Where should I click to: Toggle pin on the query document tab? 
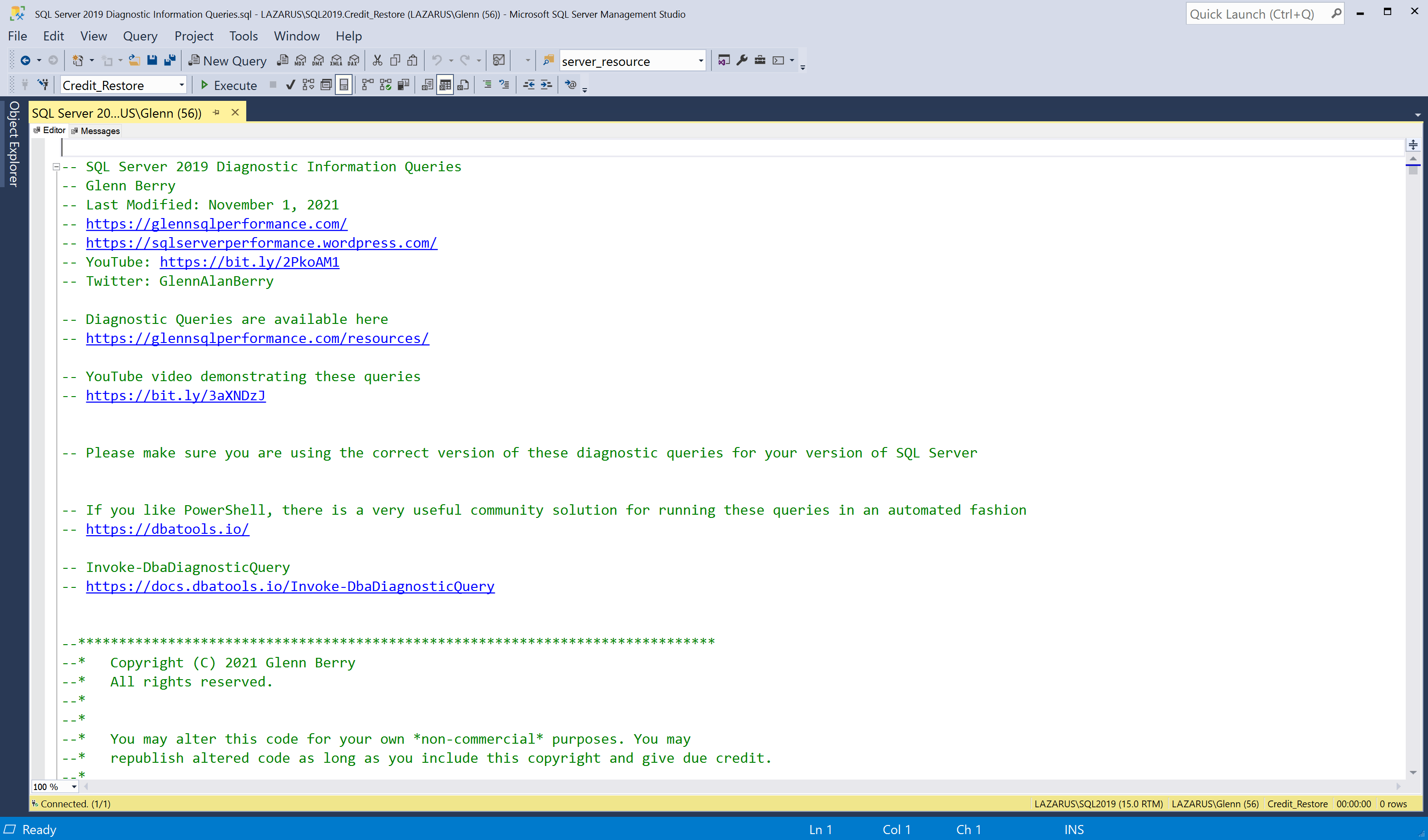(216, 113)
